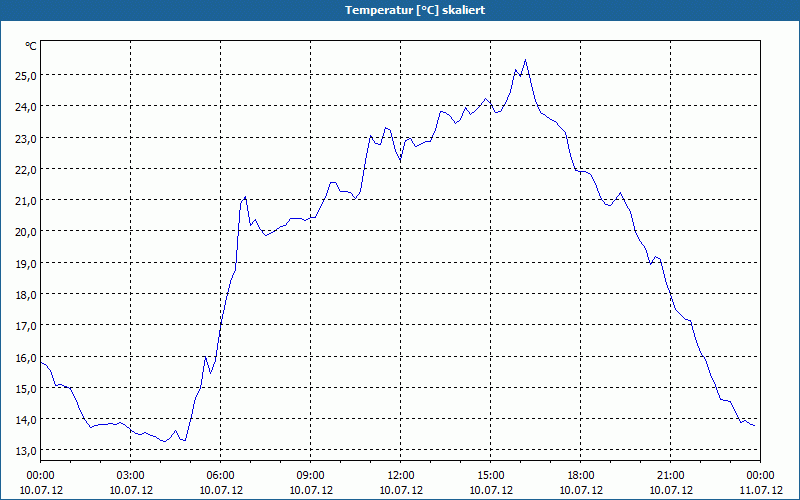Click the 09:00 time axis label
This screenshot has height=500, width=800.
[311, 476]
